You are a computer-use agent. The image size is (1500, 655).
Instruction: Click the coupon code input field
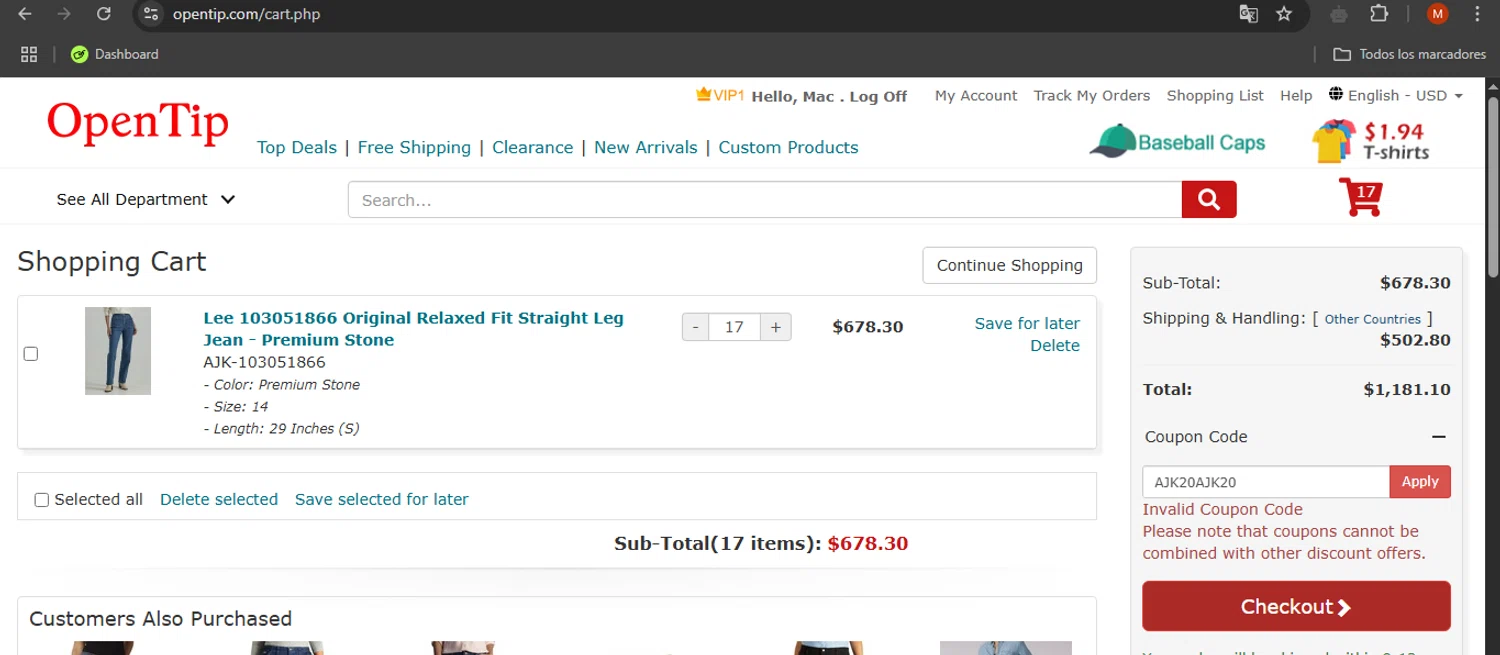[x=1265, y=482]
